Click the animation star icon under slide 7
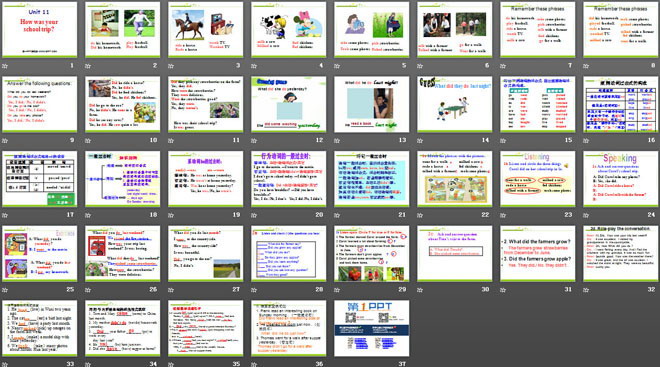 coord(503,66)
